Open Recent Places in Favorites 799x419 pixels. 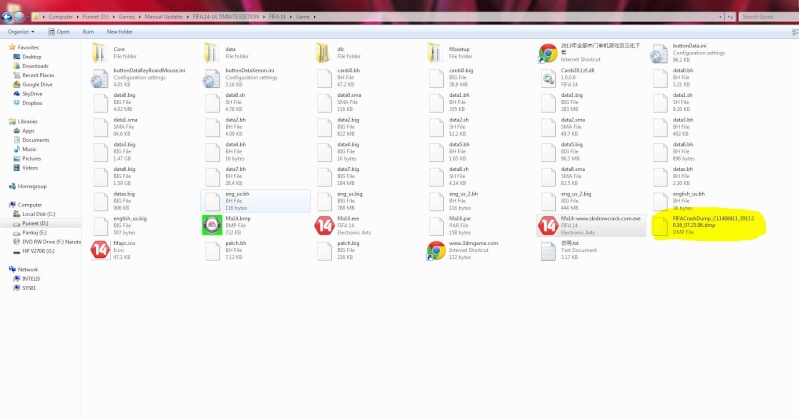(x=38, y=75)
